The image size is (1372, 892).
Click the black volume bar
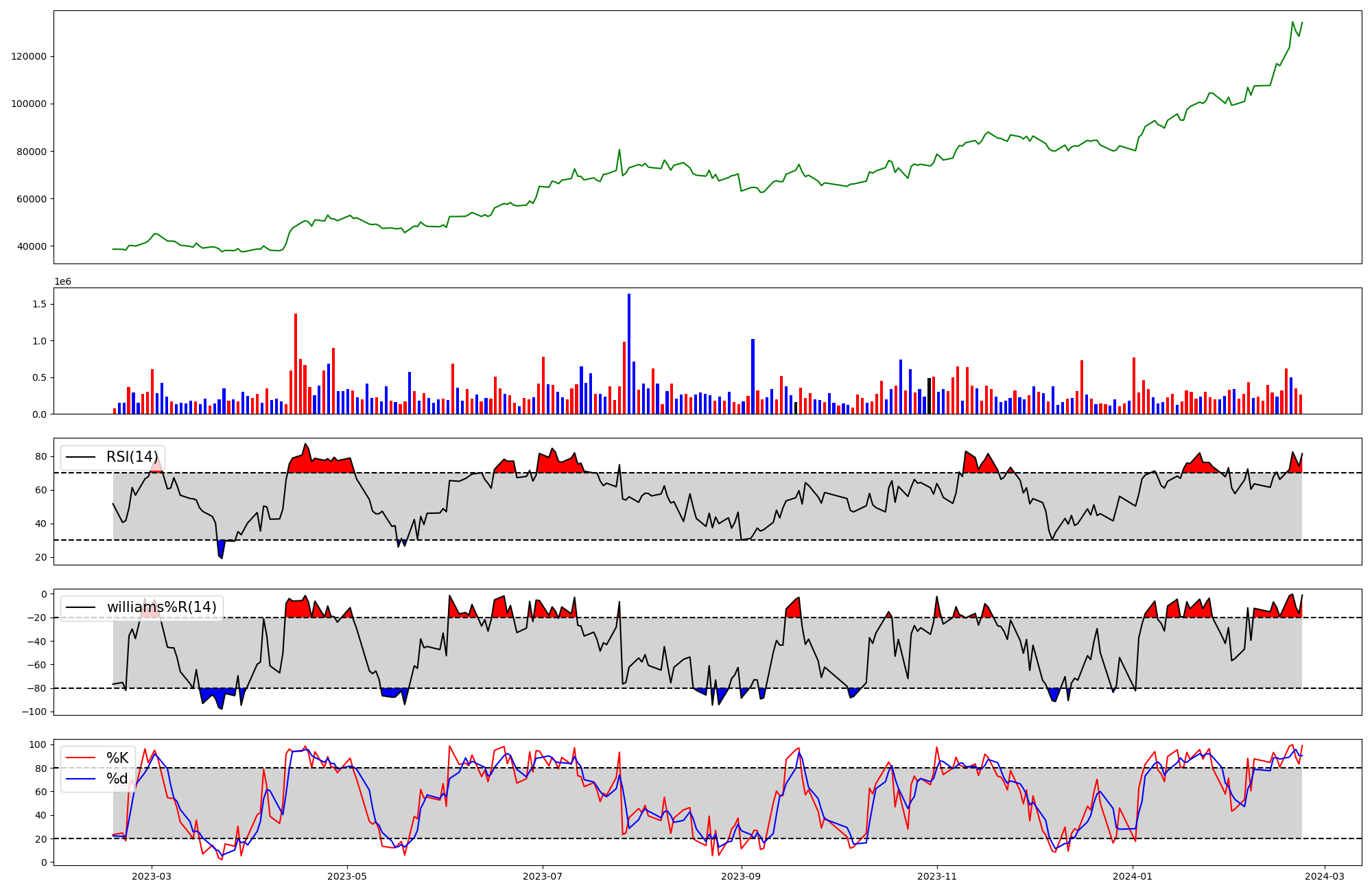click(x=930, y=396)
